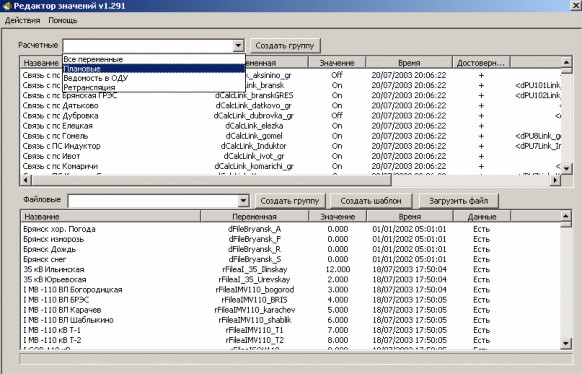Click the 8.000 value for rFileaIMV110_T2
The height and width of the screenshot is (374, 582).
(338, 340)
